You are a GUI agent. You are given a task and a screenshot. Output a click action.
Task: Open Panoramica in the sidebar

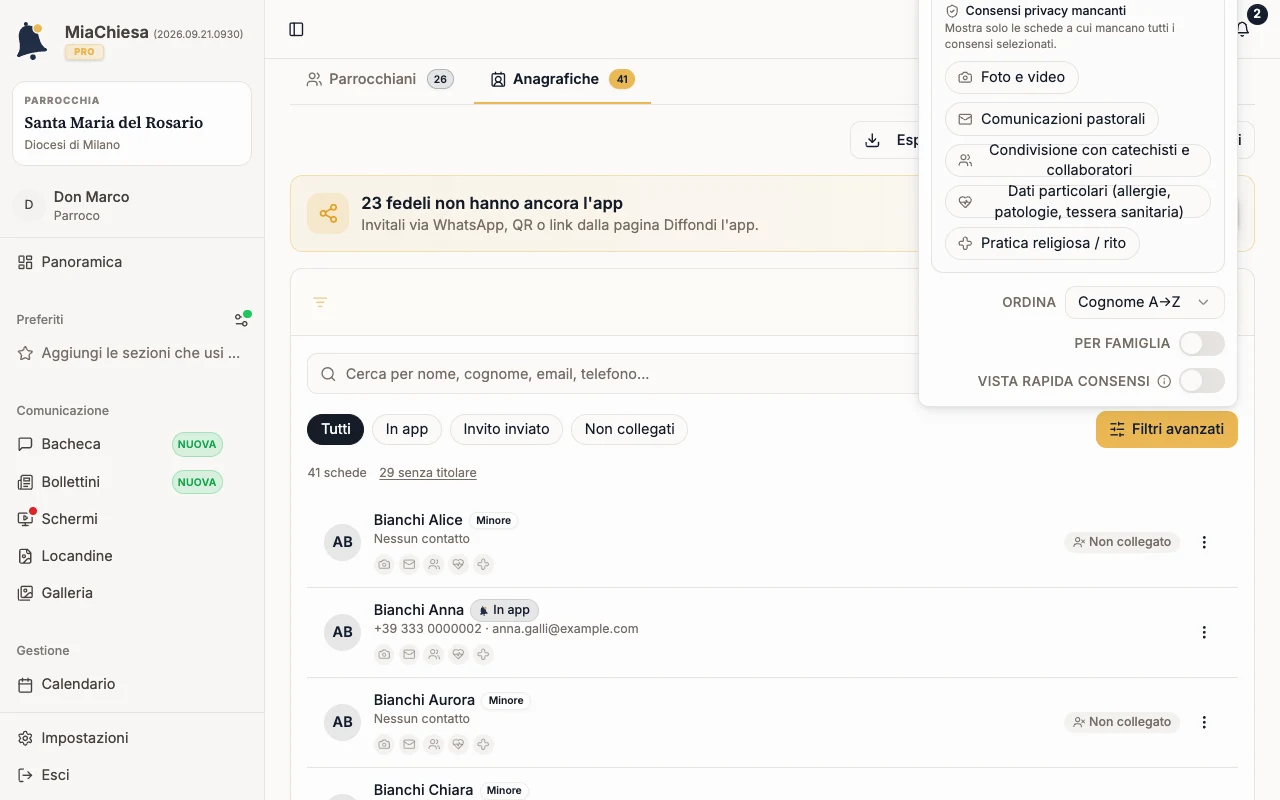coord(132,262)
